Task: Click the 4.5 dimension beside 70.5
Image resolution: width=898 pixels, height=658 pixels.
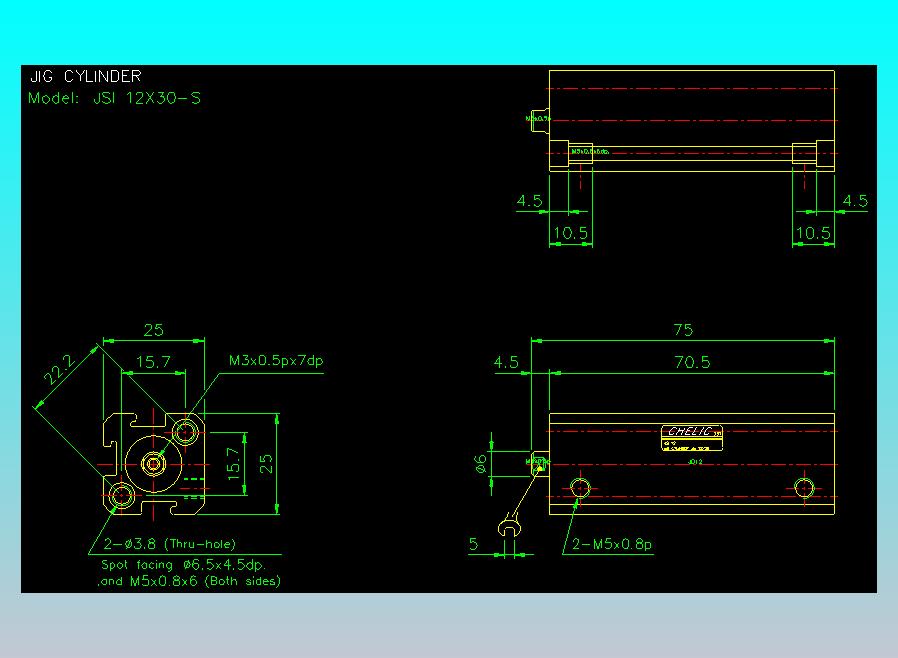Action: pyautogui.click(x=506, y=362)
